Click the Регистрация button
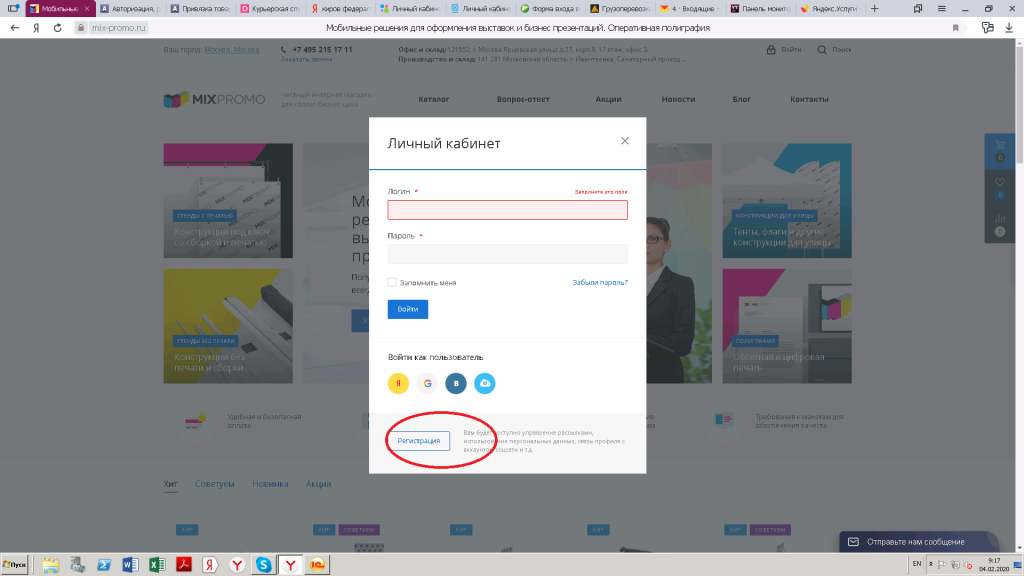Viewport: 1024px width, 576px height. (418, 440)
